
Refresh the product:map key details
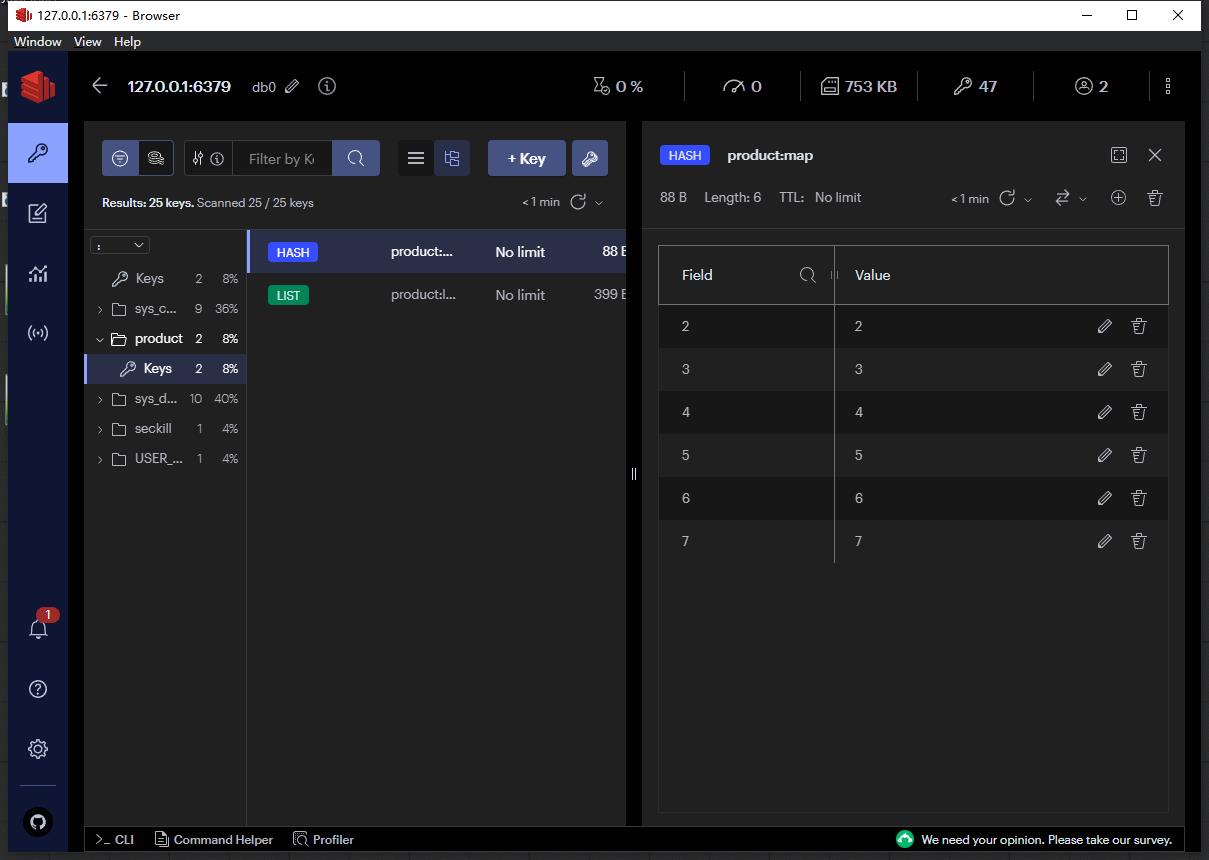pos(1007,198)
